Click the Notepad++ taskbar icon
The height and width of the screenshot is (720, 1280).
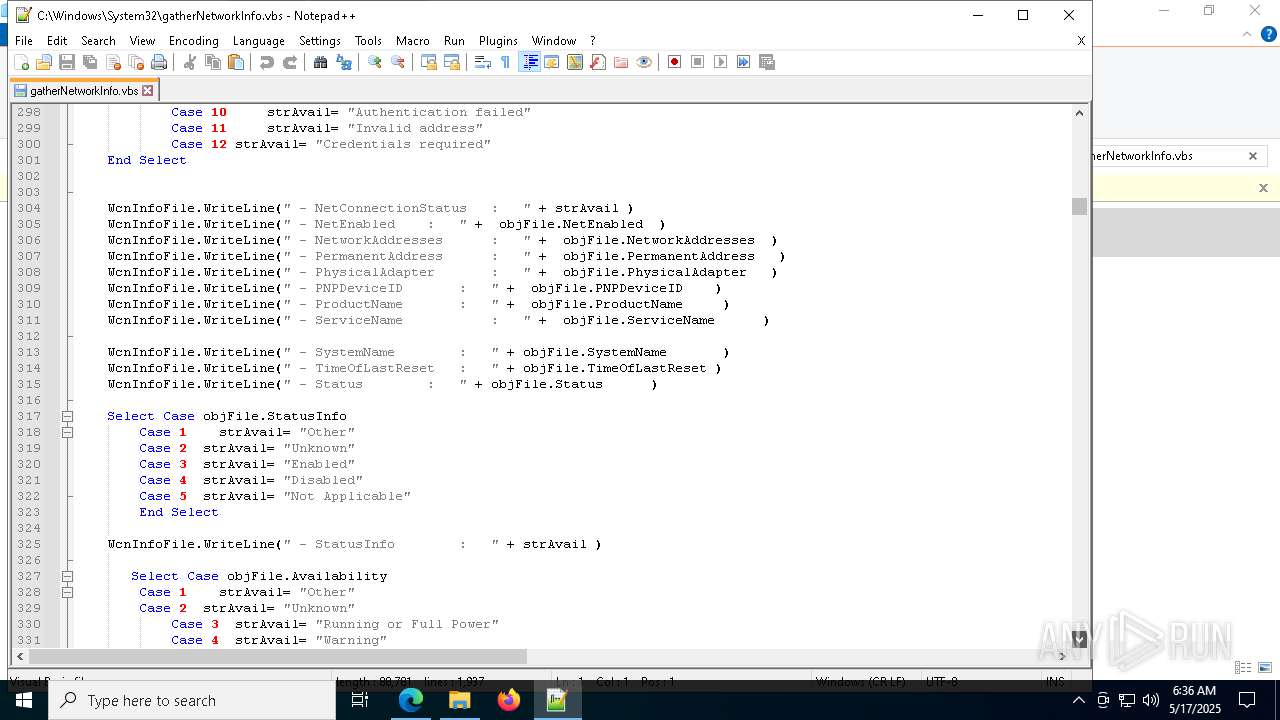(x=557, y=700)
